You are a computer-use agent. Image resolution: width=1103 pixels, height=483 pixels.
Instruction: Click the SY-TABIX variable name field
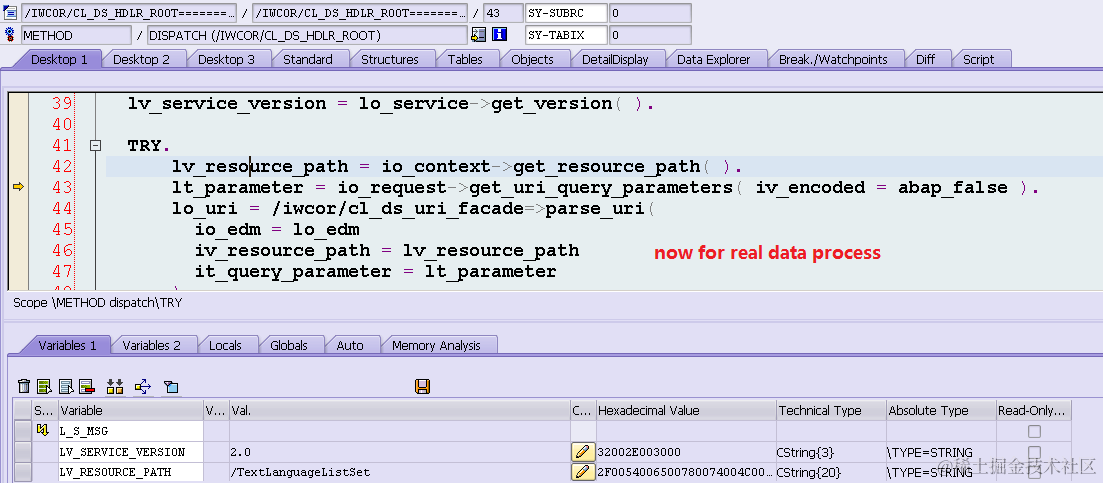tap(566, 34)
